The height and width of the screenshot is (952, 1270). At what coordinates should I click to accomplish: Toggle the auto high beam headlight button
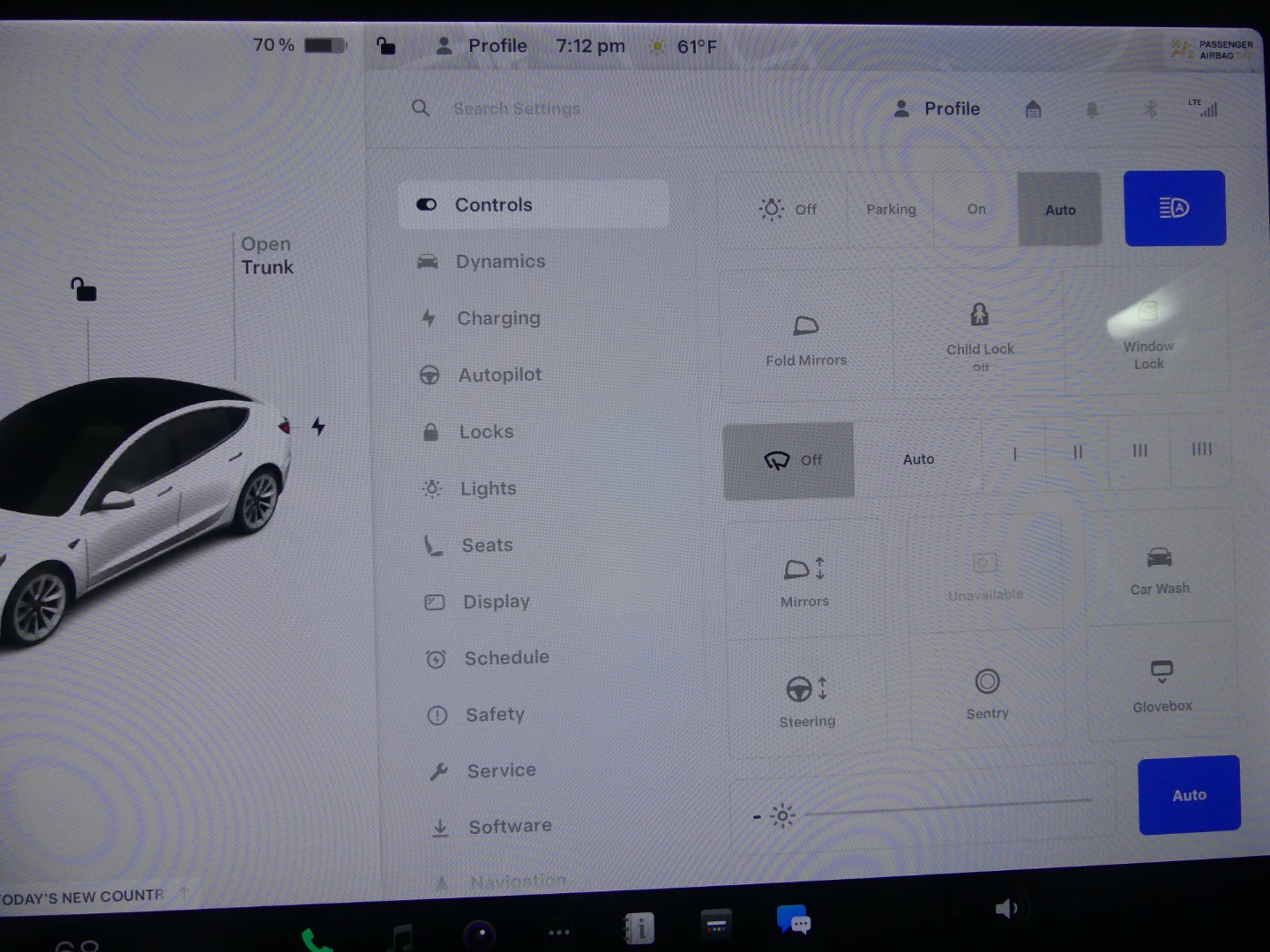[x=1174, y=208]
